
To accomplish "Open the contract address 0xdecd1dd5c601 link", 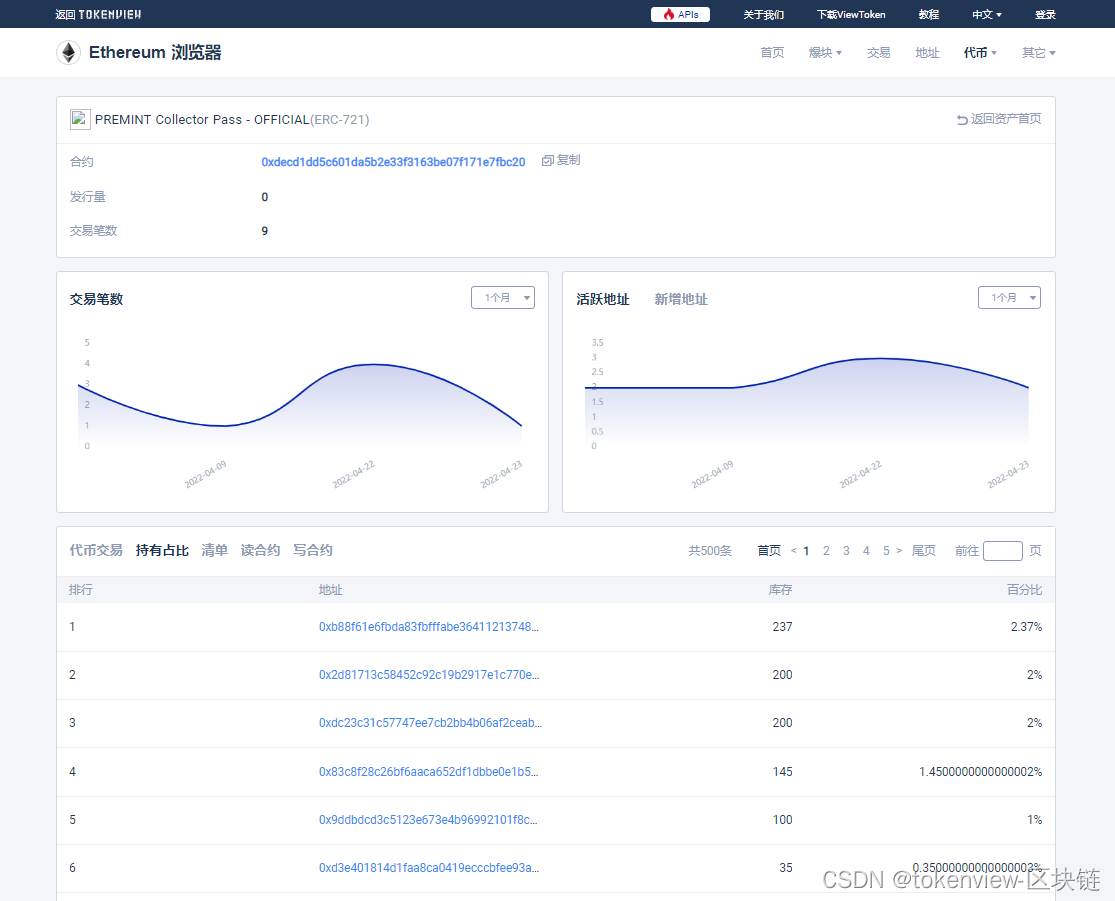I will (x=393, y=161).
